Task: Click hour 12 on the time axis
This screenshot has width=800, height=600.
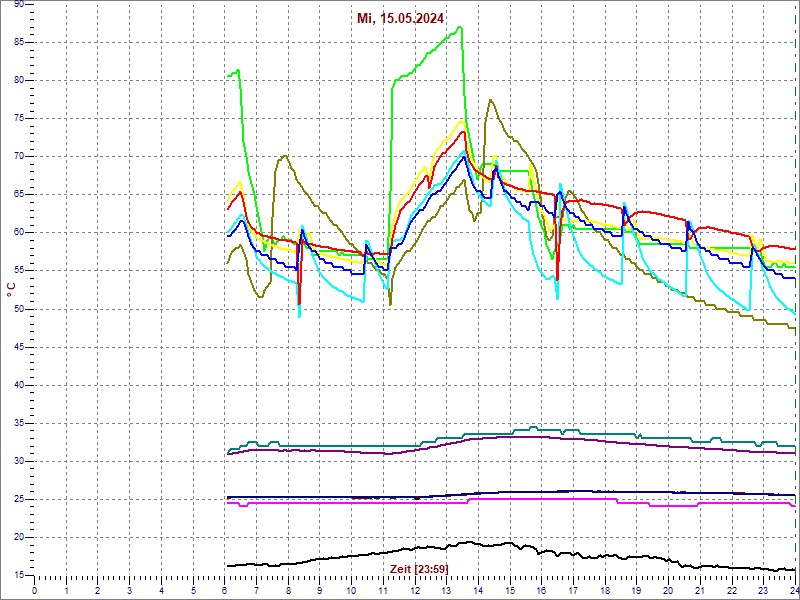Action: tap(415, 590)
